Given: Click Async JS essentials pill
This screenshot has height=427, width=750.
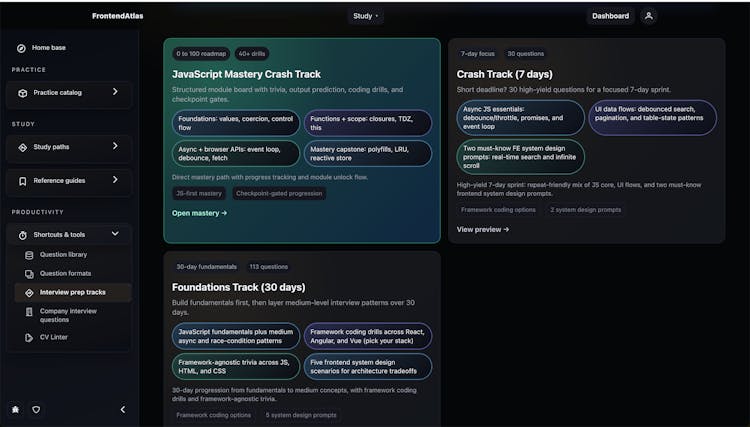Looking at the screenshot, I should tap(520, 118).
